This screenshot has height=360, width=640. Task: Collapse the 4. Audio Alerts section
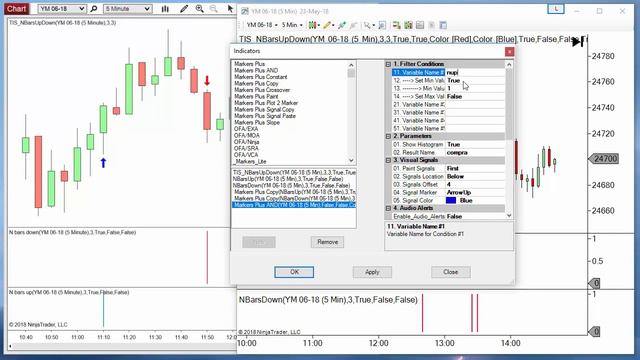click(388, 208)
